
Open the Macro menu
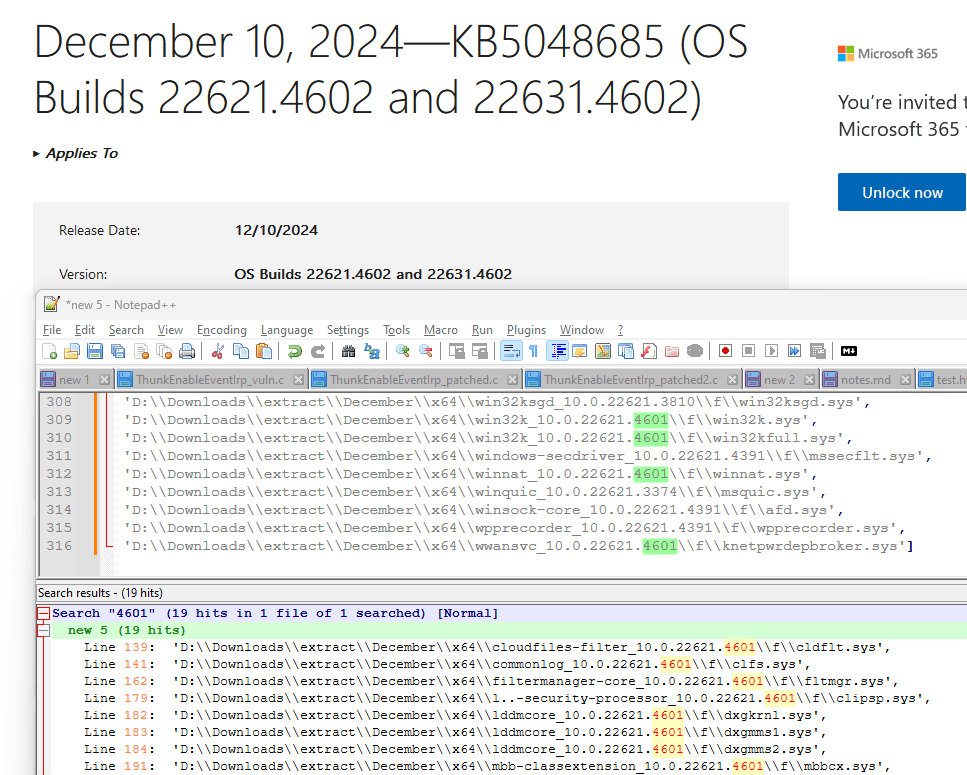pos(440,330)
